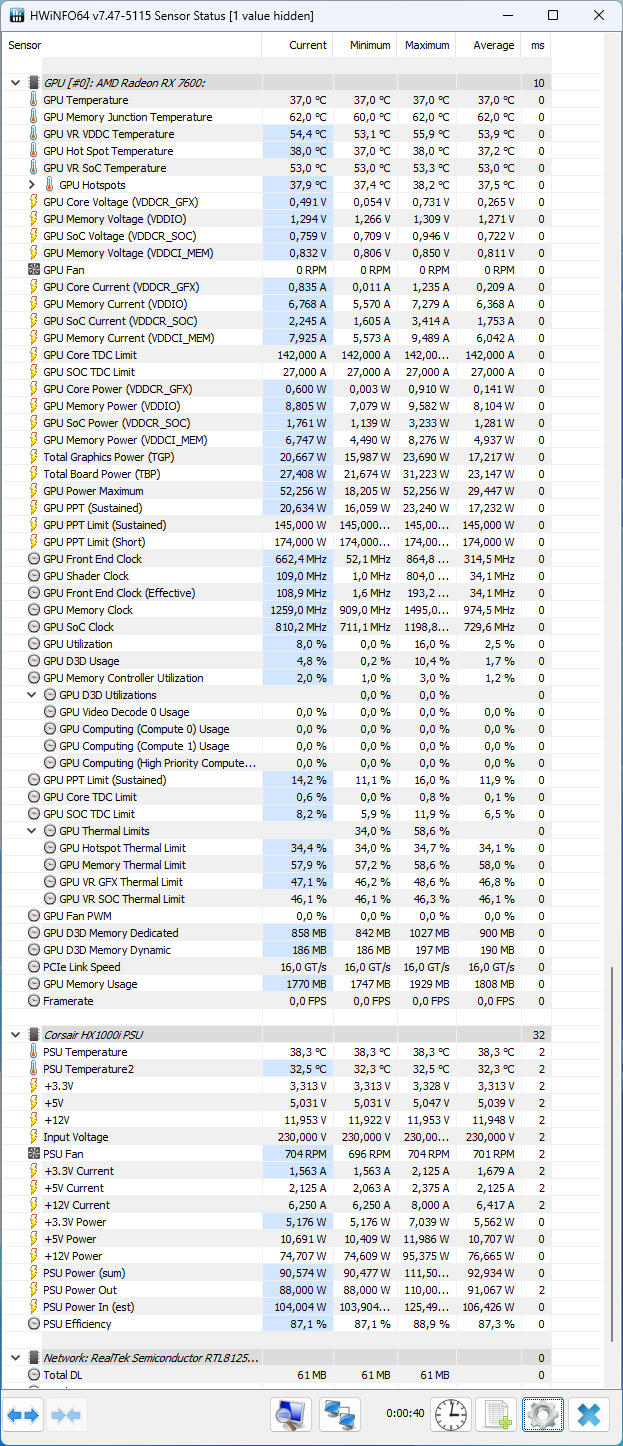623x1446 pixels.
Task: Select the GPU Memory Controller Utilization row
Action: click(x=277, y=678)
